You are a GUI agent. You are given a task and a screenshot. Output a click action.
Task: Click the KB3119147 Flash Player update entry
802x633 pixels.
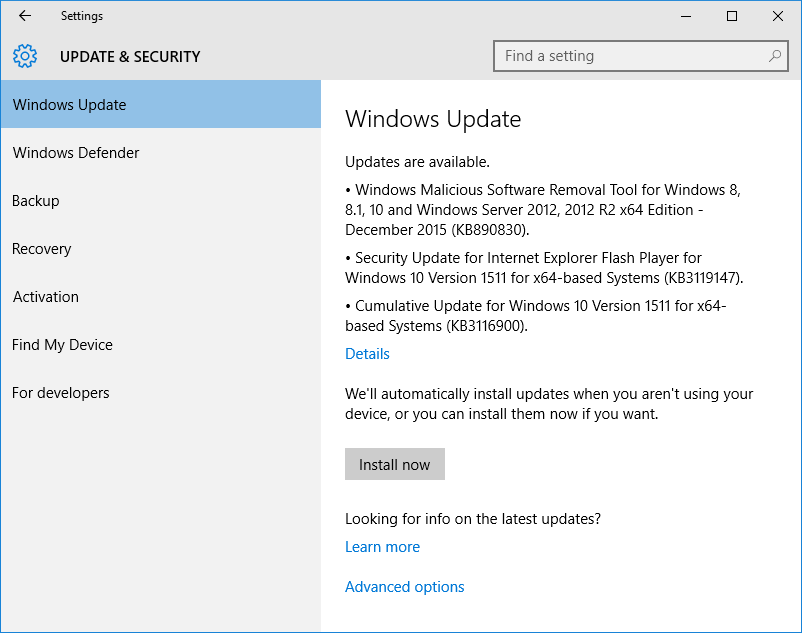tap(544, 268)
